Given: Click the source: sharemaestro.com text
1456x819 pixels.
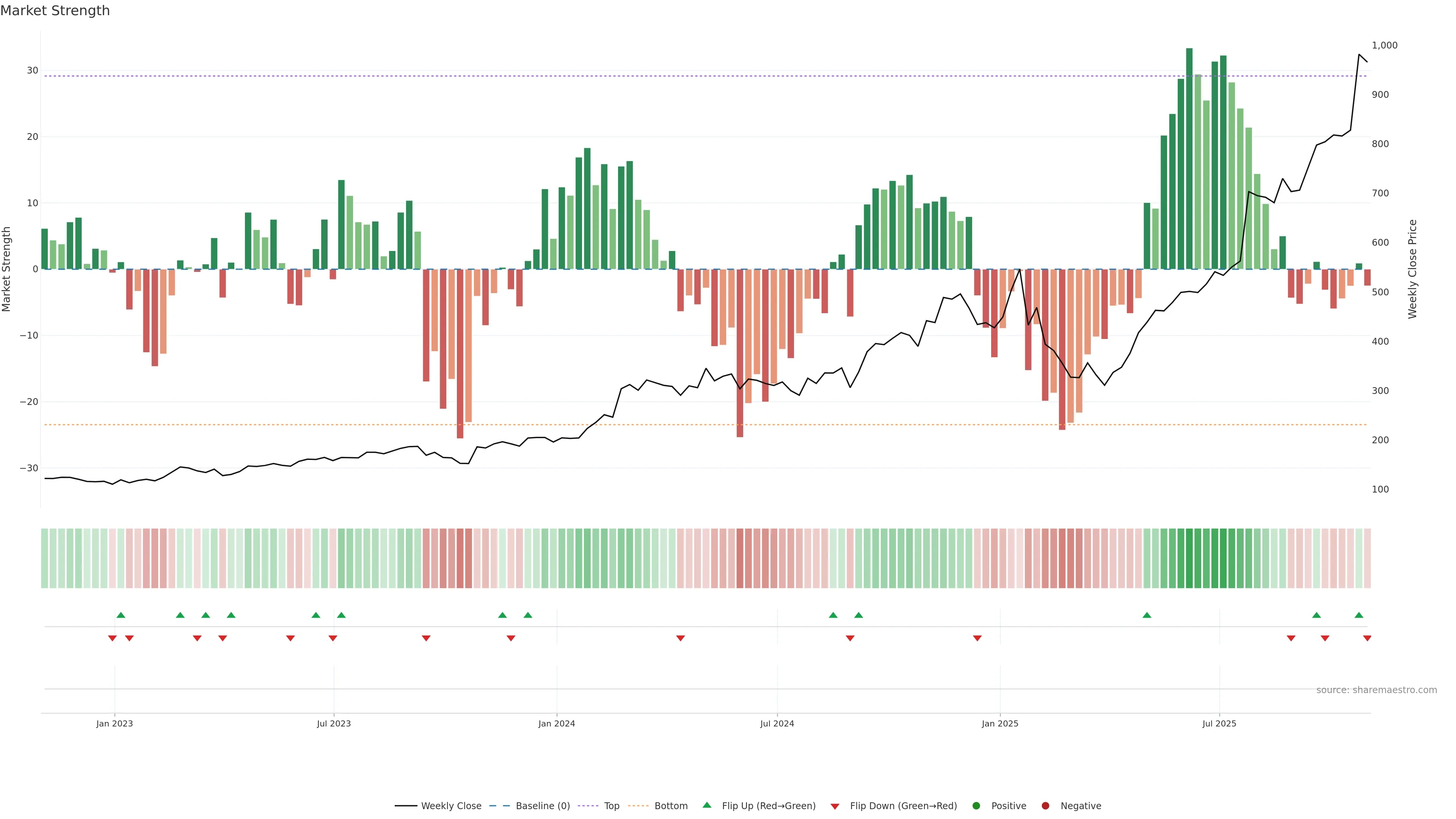Looking at the screenshot, I should (x=1376, y=690).
